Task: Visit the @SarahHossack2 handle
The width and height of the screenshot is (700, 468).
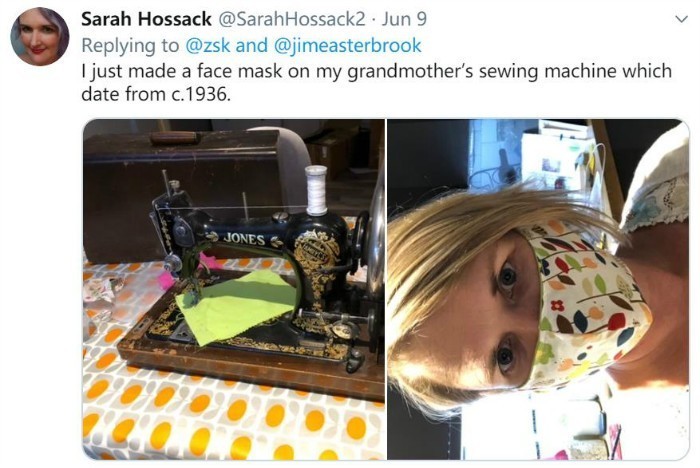Action: point(292,19)
